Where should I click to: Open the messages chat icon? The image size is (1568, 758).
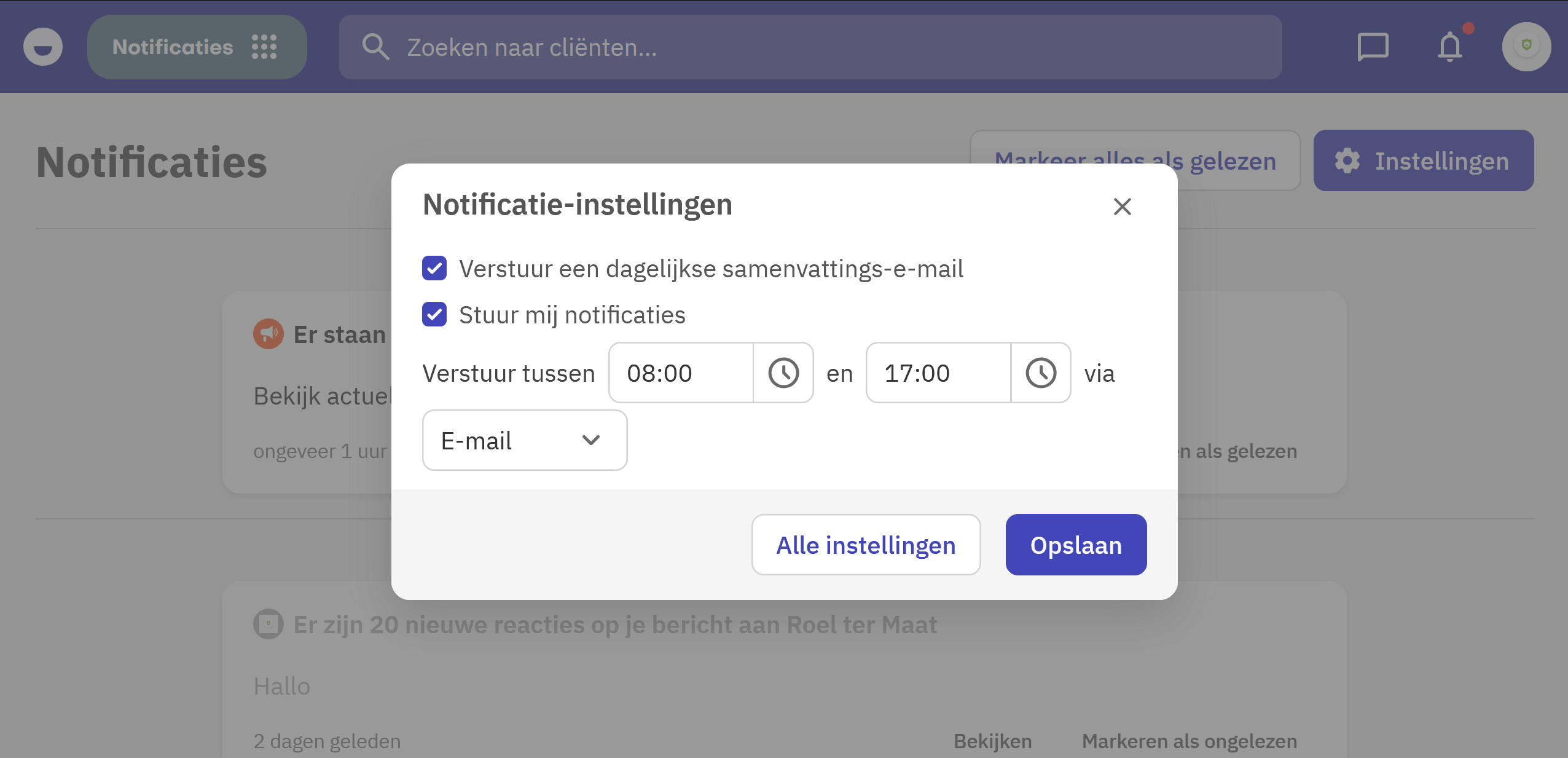point(1373,47)
